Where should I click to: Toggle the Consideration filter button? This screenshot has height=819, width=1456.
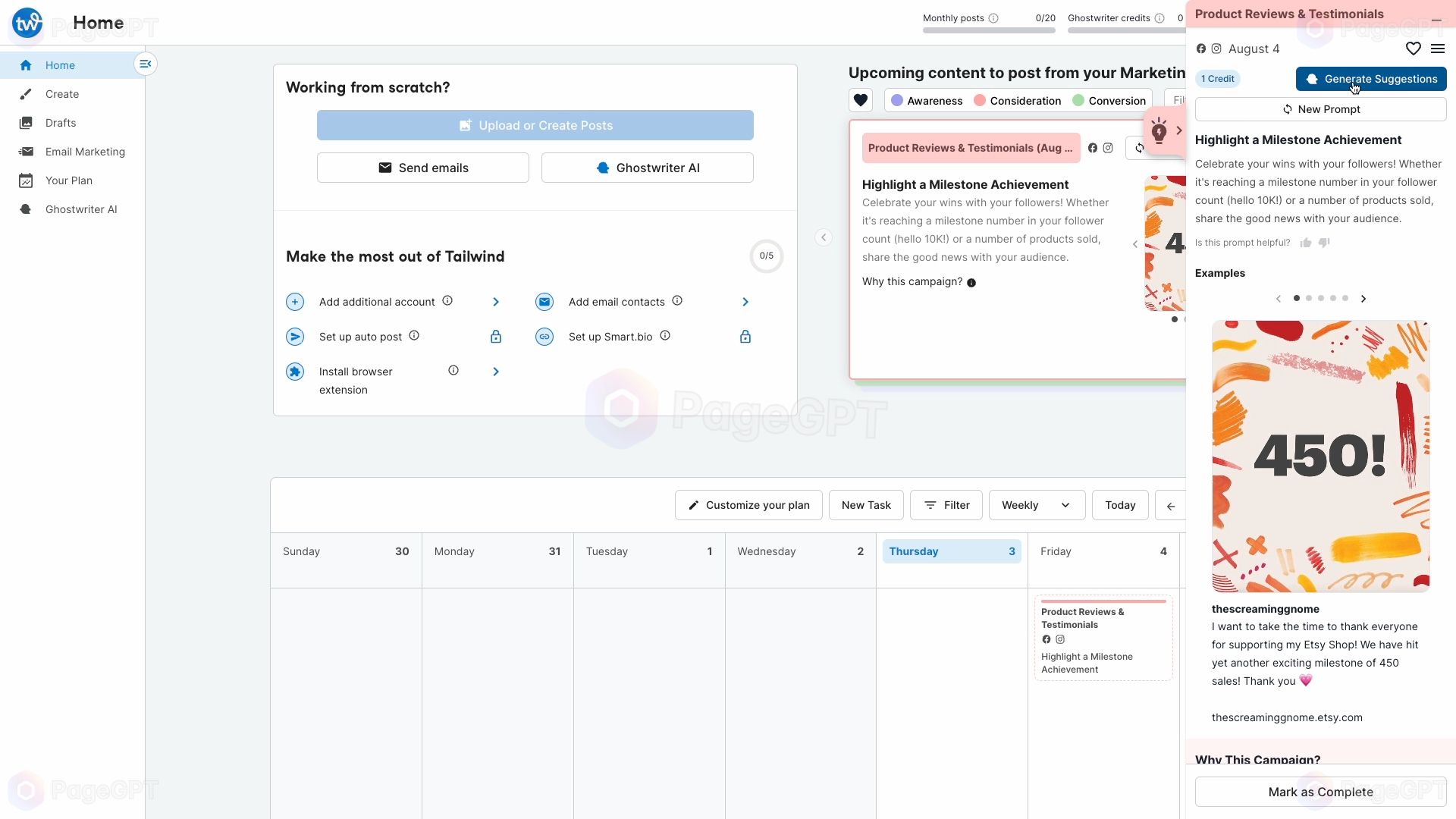(x=1019, y=100)
